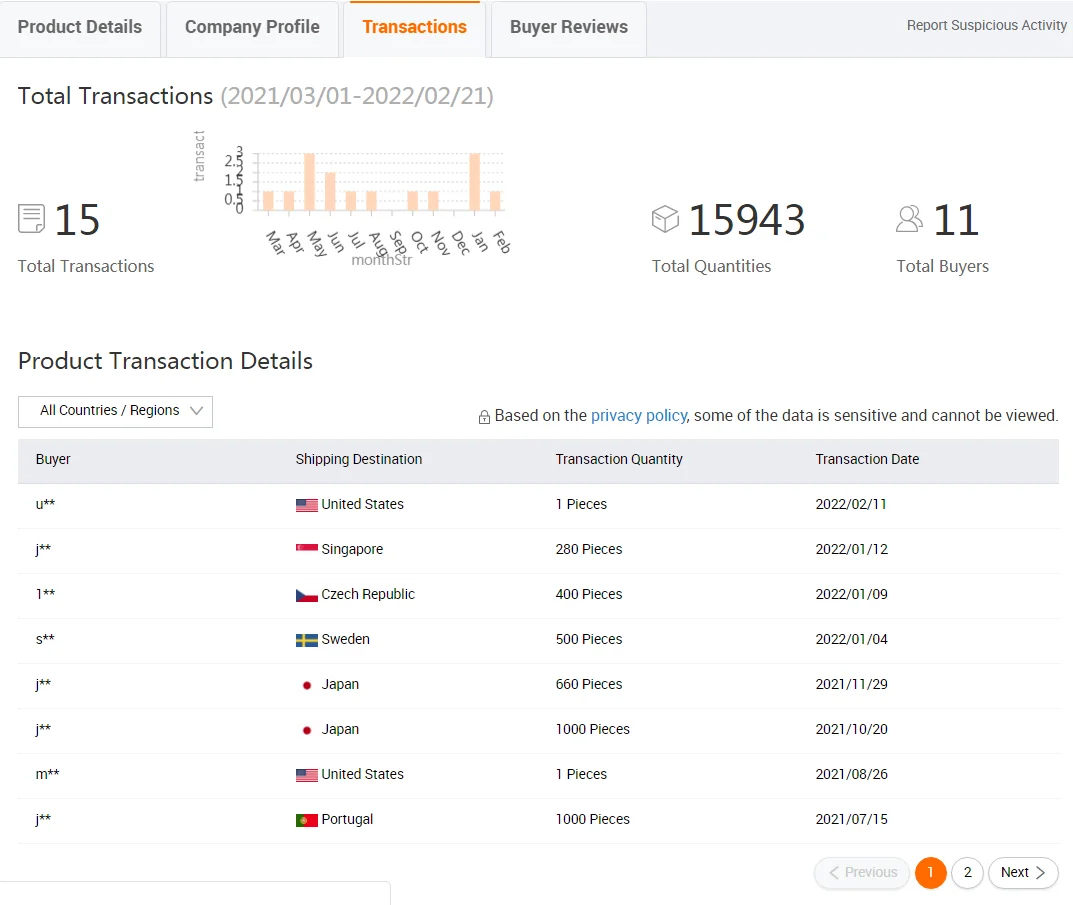Switch to the Product Details tab
1073x905 pixels.
[x=80, y=27]
